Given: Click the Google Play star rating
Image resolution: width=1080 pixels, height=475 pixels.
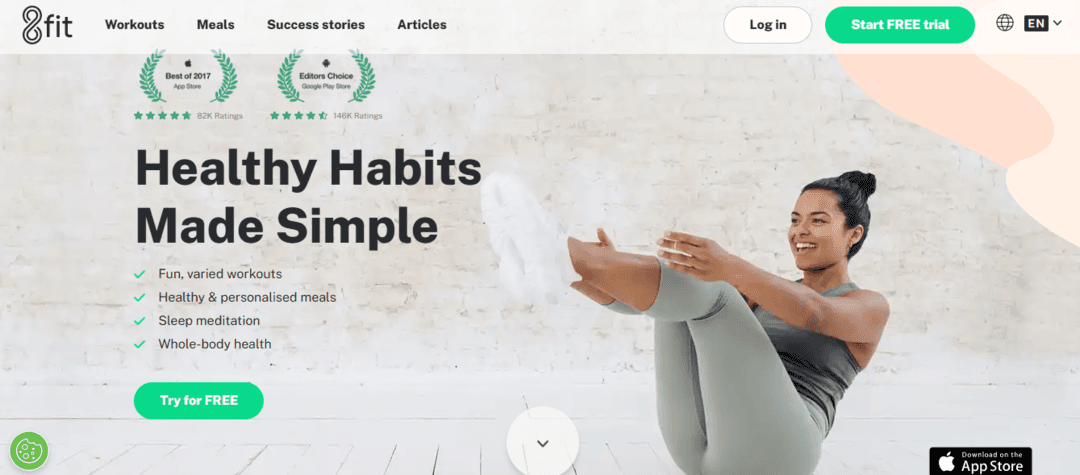Looking at the screenshot, I should click(x=298, y=116).
